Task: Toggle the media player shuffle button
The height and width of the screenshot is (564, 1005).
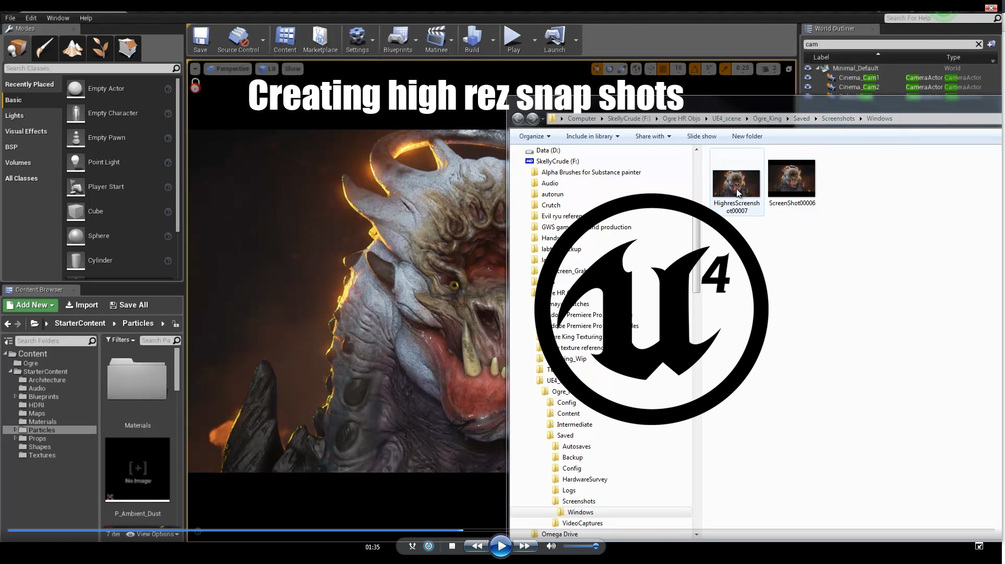Action: 412,546
